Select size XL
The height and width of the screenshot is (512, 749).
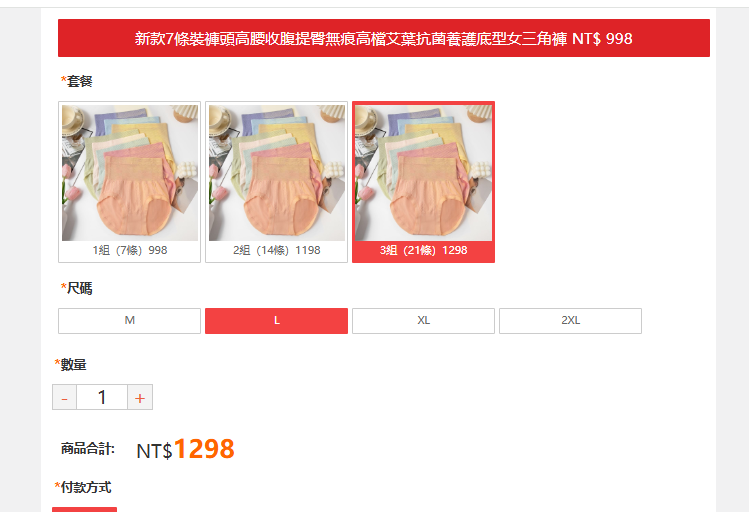[423, 320]
